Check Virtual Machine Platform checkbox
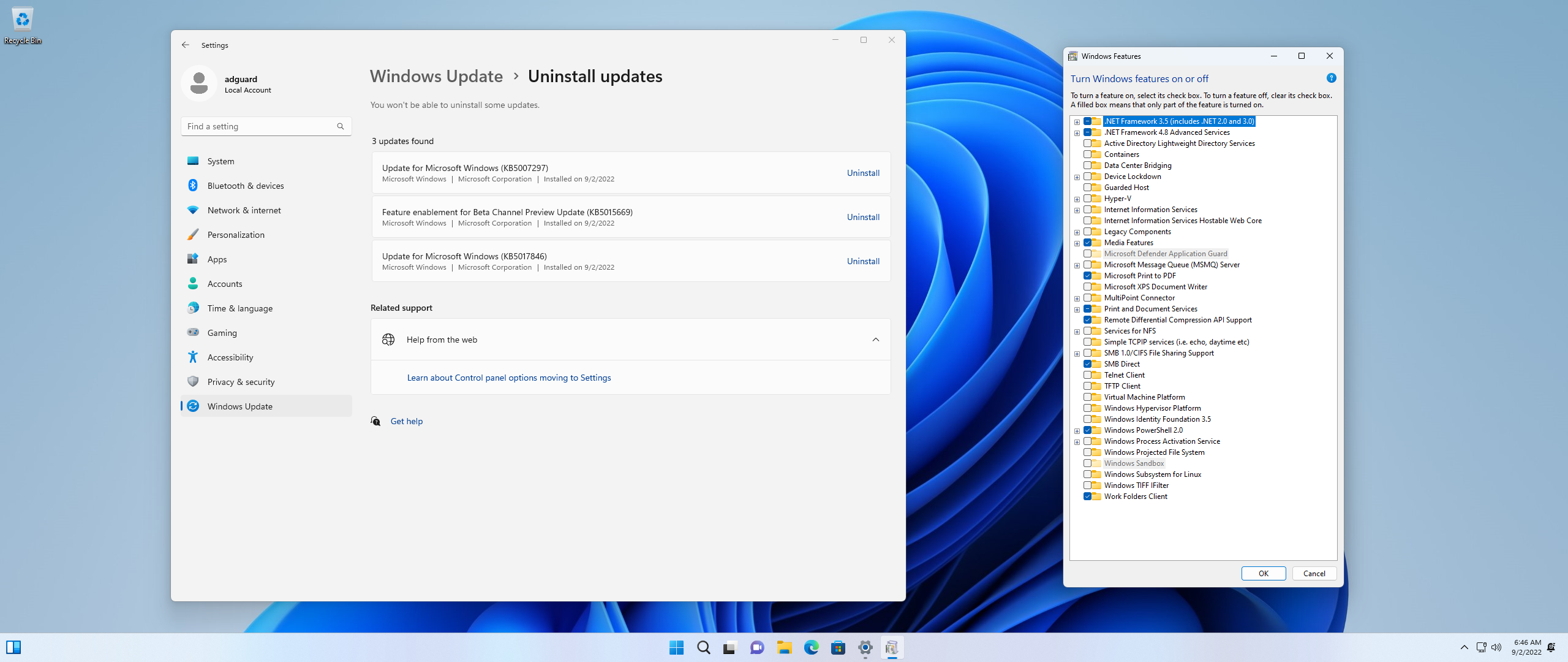1568x662 pixels. pyautogui.click(x=1087, y=397)
